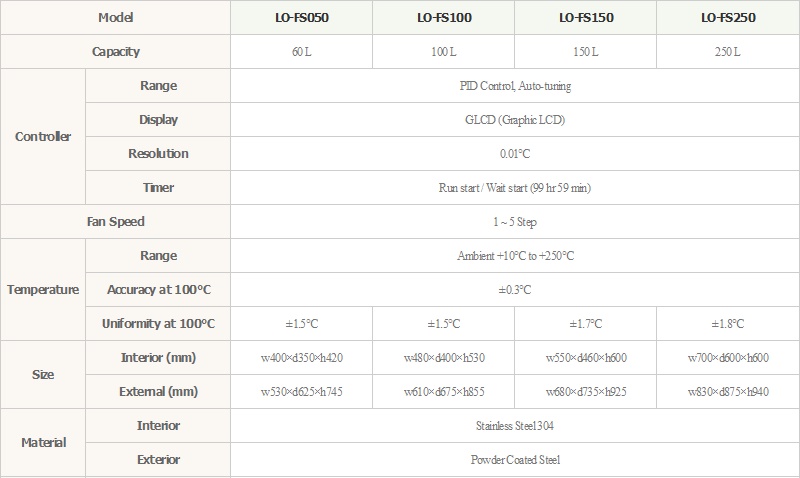The image size is (800, 478).
Task: Select the LO-FS250 model header
Action: point(727,18)
